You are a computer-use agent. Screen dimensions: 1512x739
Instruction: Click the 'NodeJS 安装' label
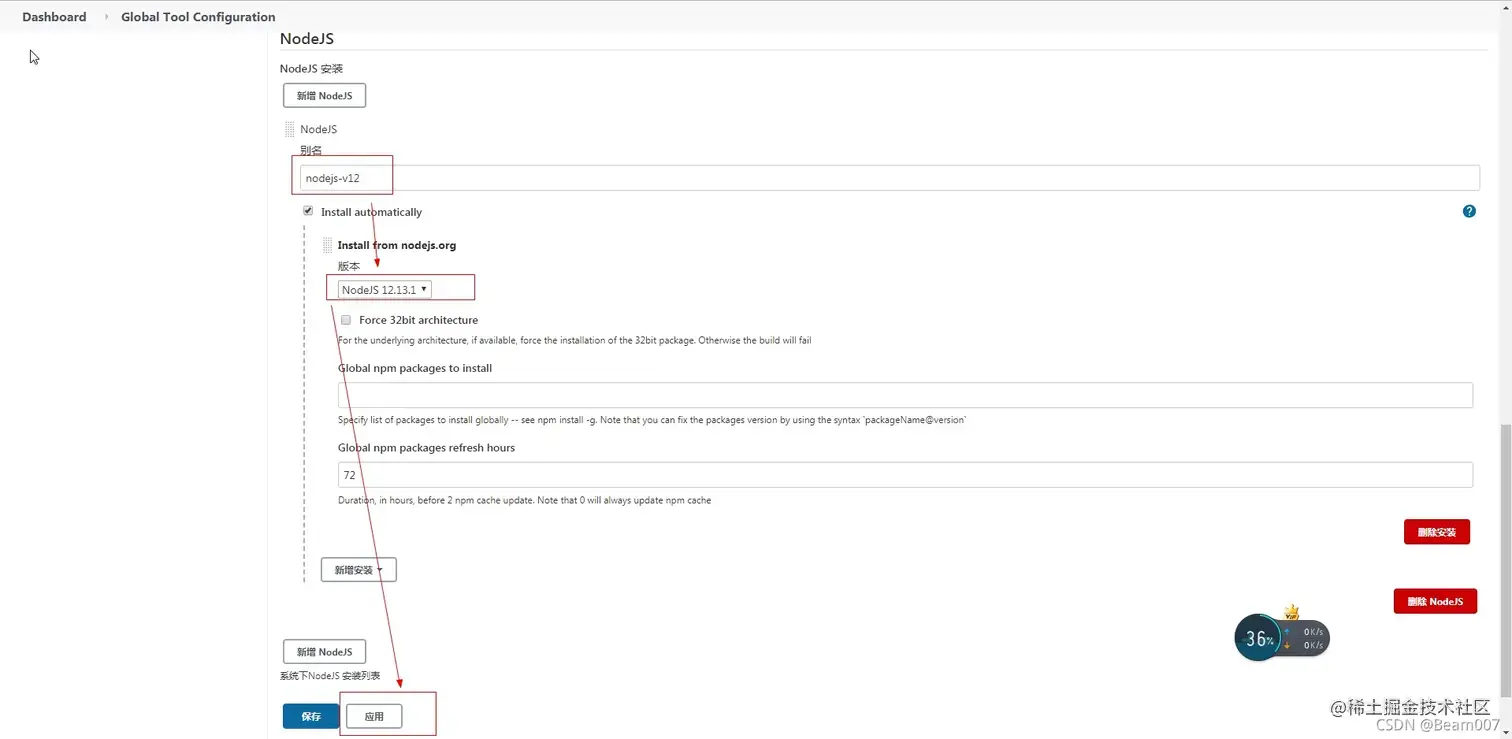pyautogui.click(x=311, y=69)
